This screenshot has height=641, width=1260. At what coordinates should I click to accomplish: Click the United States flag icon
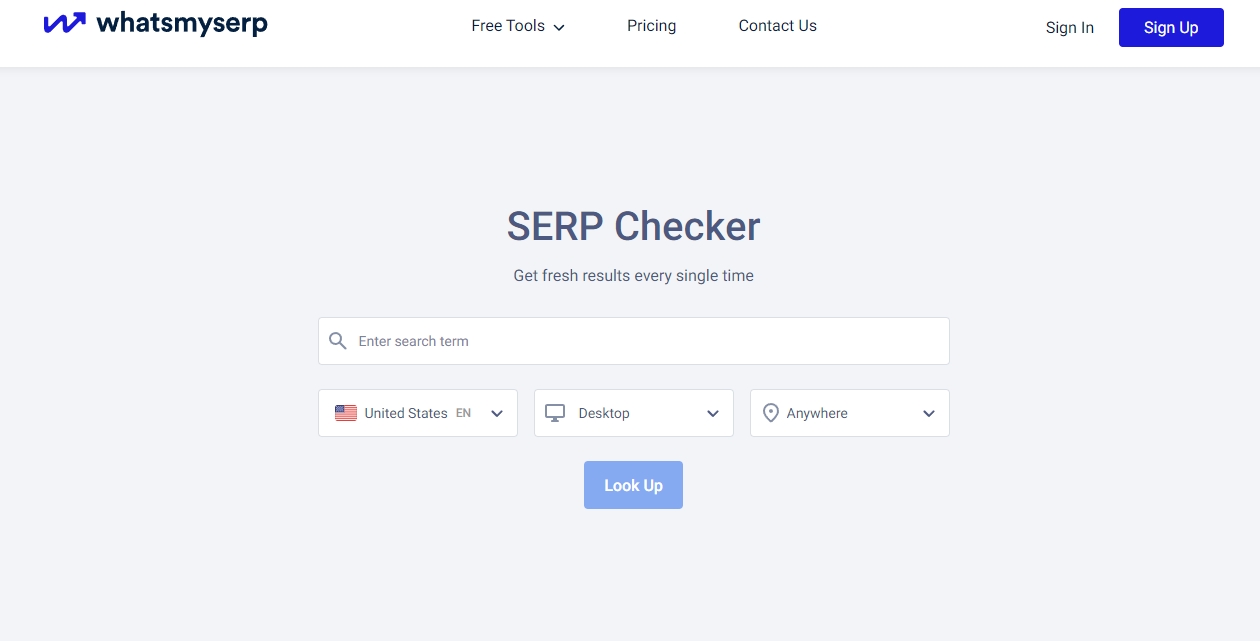(346, 413)
